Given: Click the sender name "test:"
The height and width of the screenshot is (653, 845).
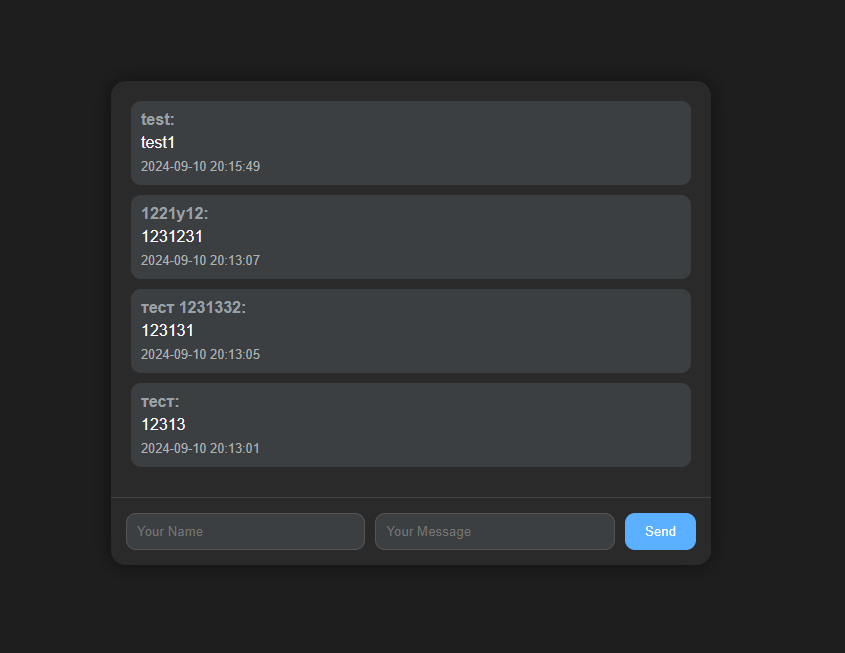Looking at the screenshot, I should (158, 120).
